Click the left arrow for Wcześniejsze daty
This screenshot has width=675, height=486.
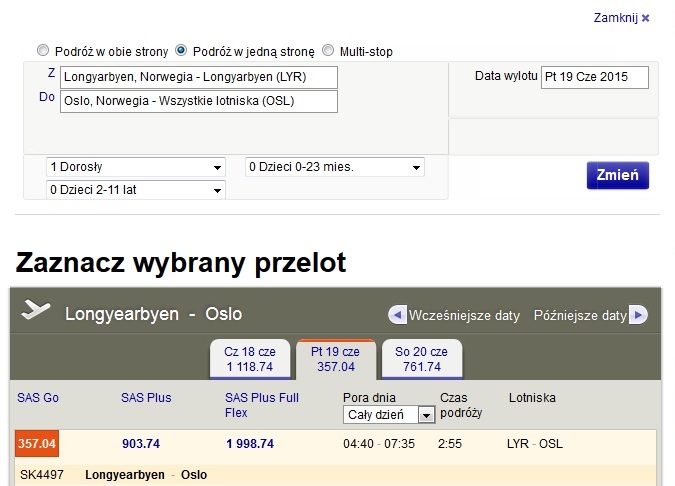coord(397,315)
